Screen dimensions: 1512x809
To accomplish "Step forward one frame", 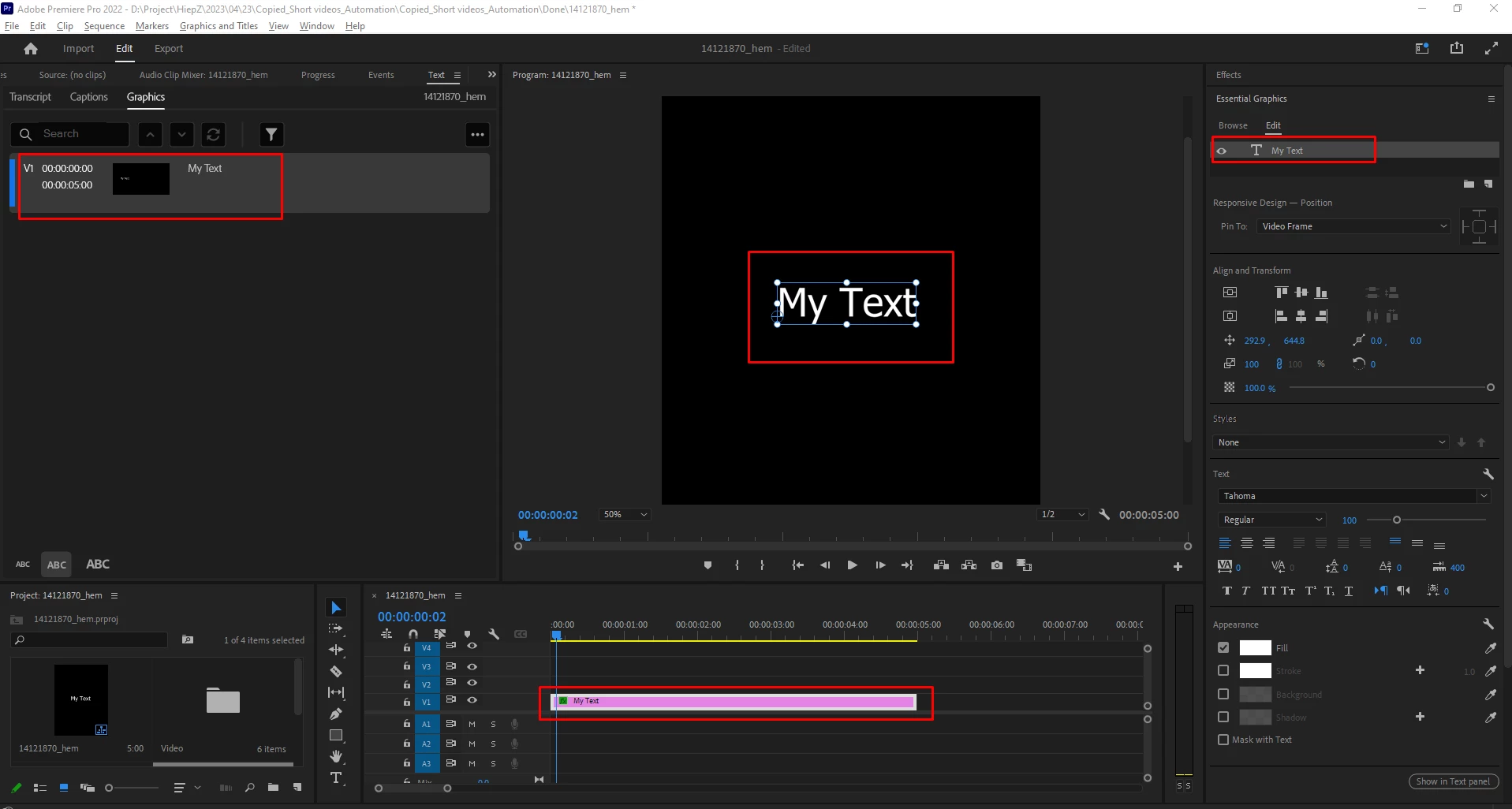I will (x=880, y=565).
